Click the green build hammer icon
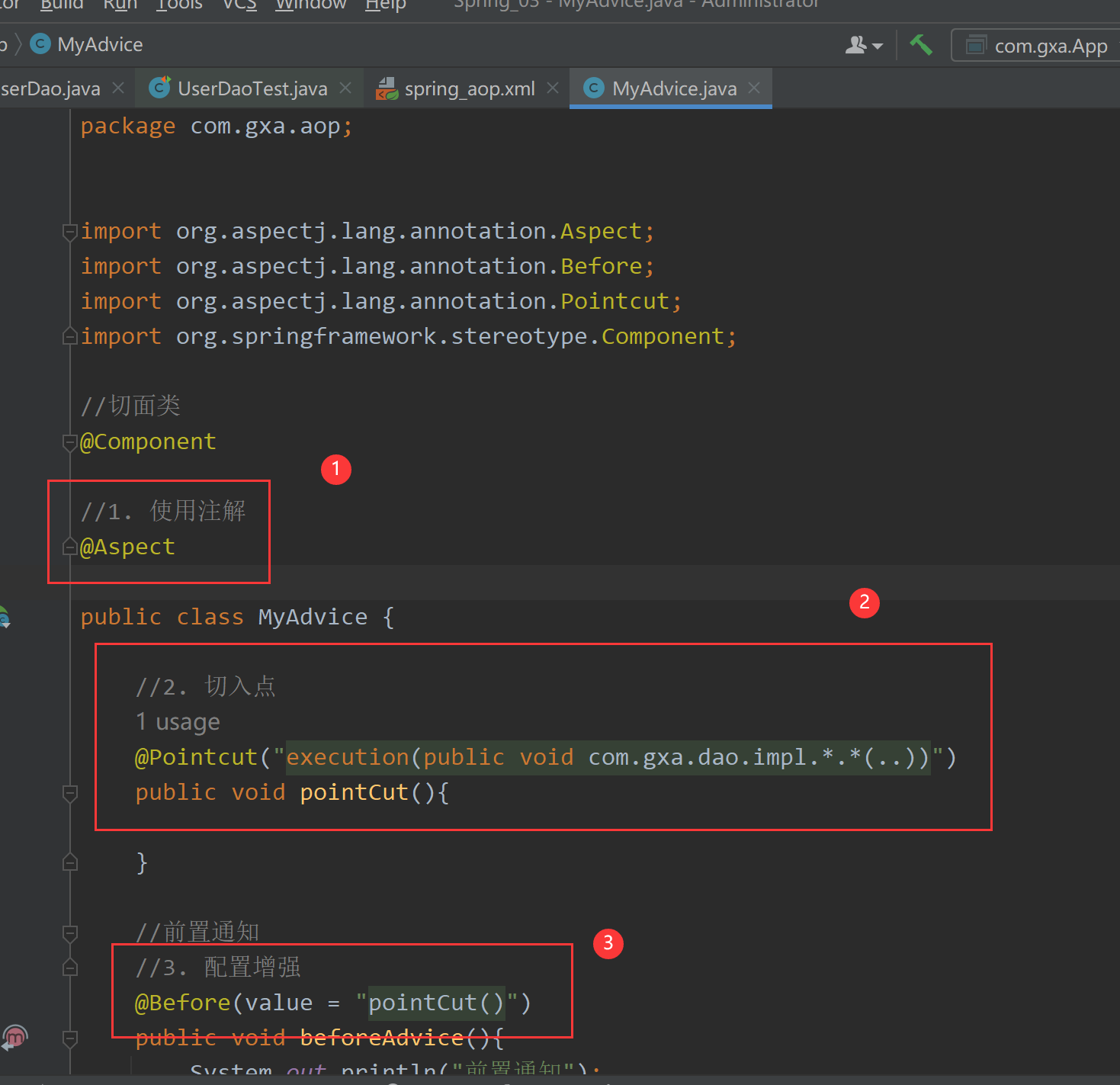The image size is (1120, 1085). tap(920, 44)
